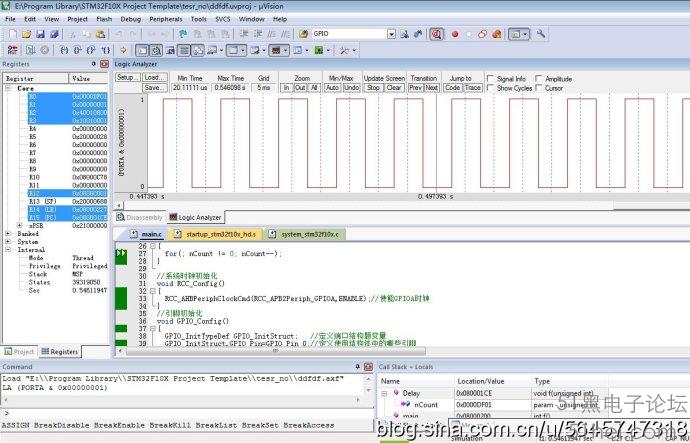The image size is (690, 443).
Task: Collapse the Core register group
Action: click(8, 88)
